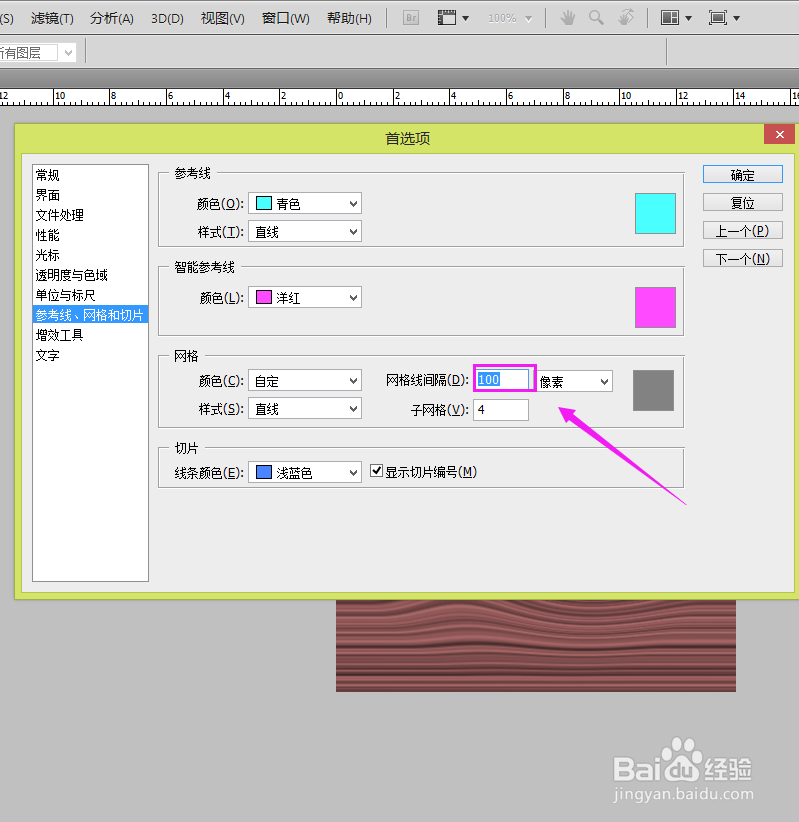Click the 网格线间隔 input field
The image size is (799, 822).
[503, 379]
